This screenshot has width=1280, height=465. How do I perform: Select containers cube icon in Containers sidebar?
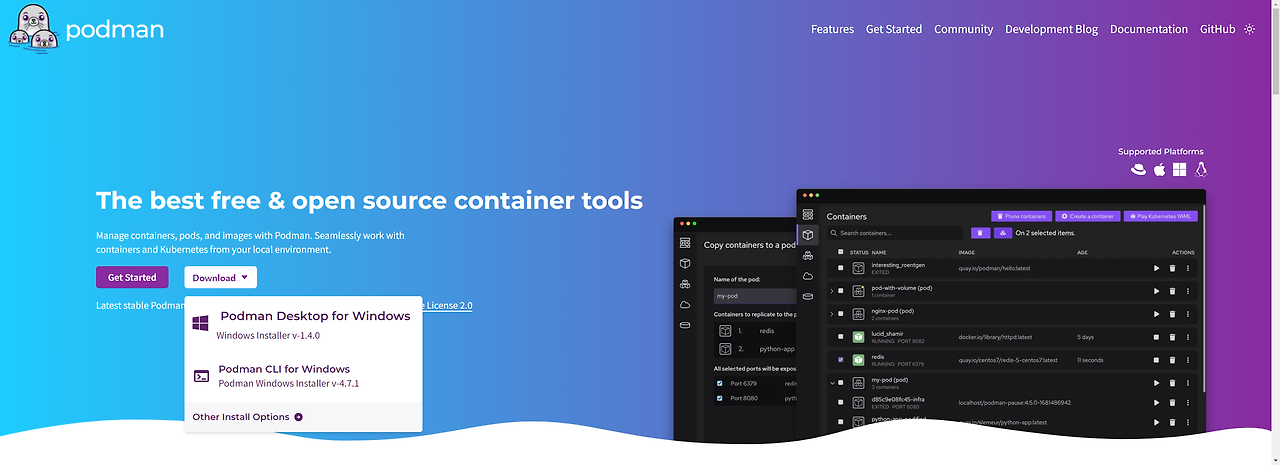click(808, 235)
